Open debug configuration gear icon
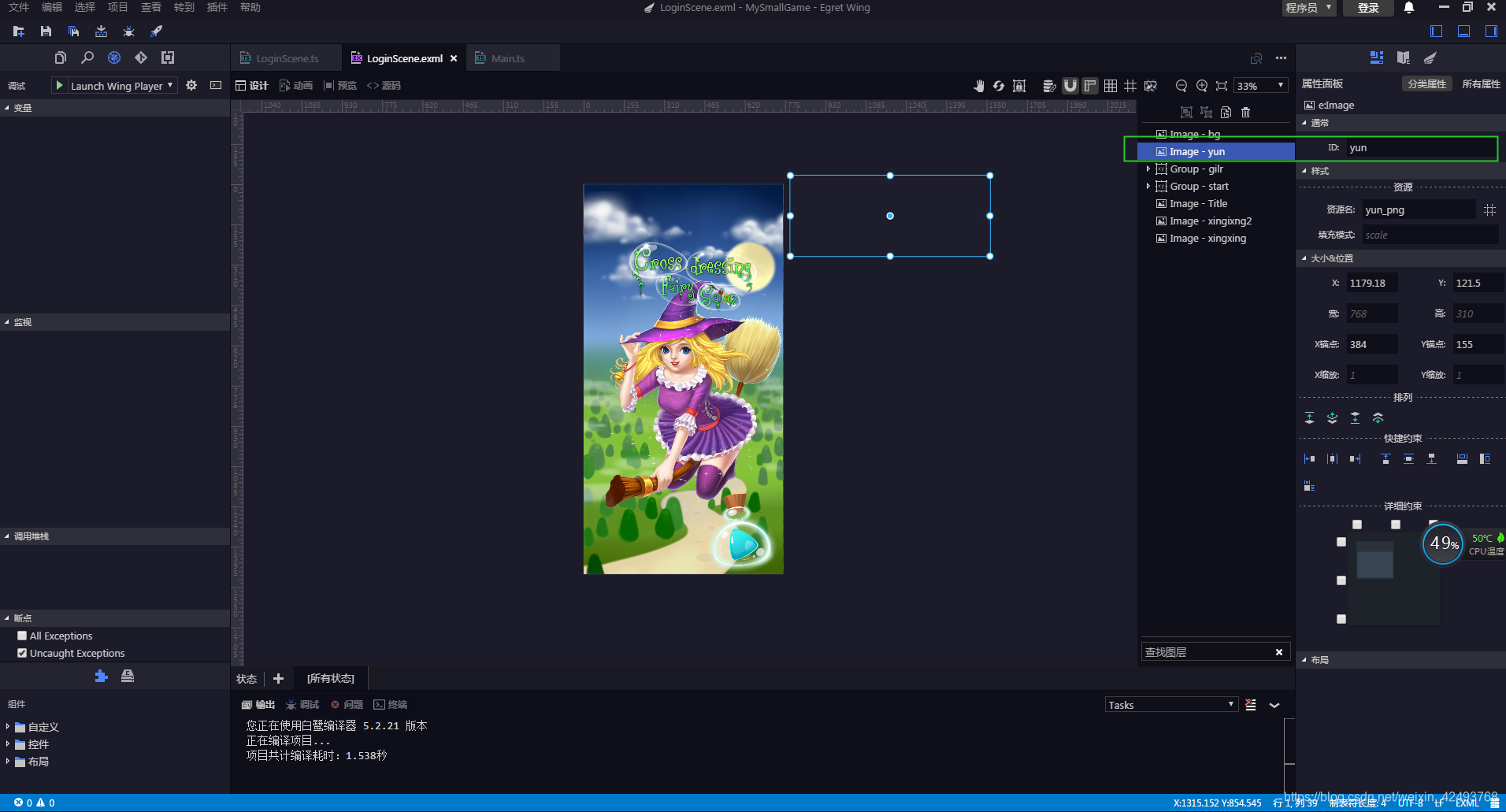1506x812 pixels. coord(191,85)
